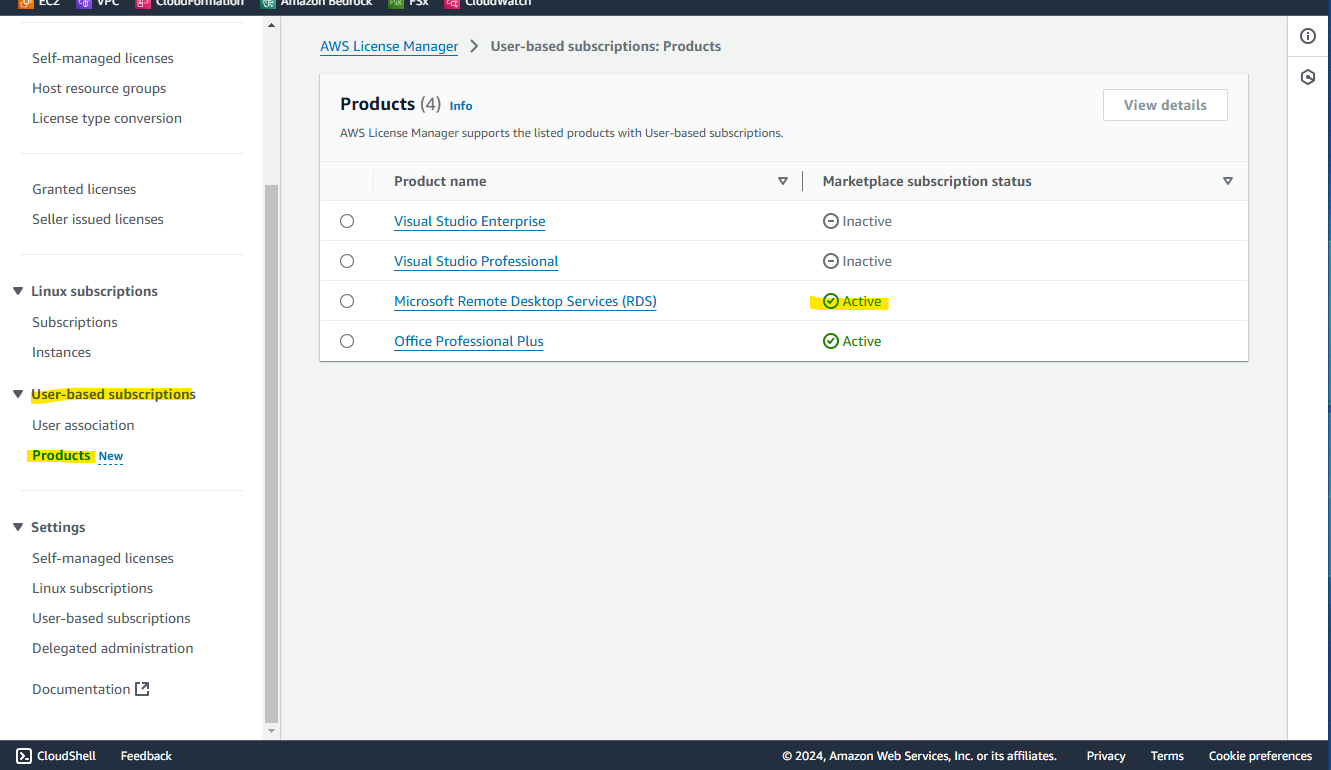Collapse the Settings section
The width and height of the screenshot is (1331, 770).
point(17,527)
